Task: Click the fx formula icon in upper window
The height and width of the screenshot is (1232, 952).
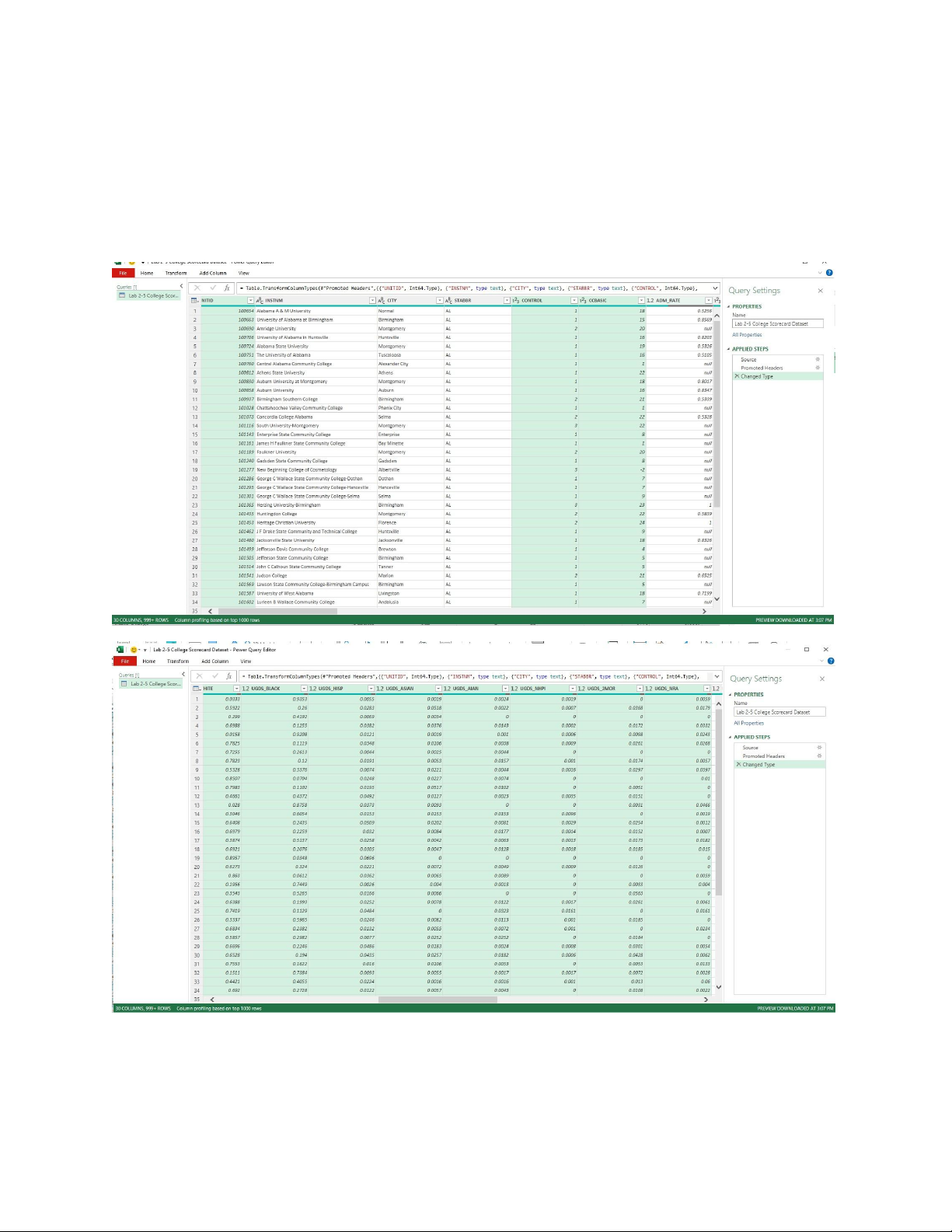Action: 227,288
